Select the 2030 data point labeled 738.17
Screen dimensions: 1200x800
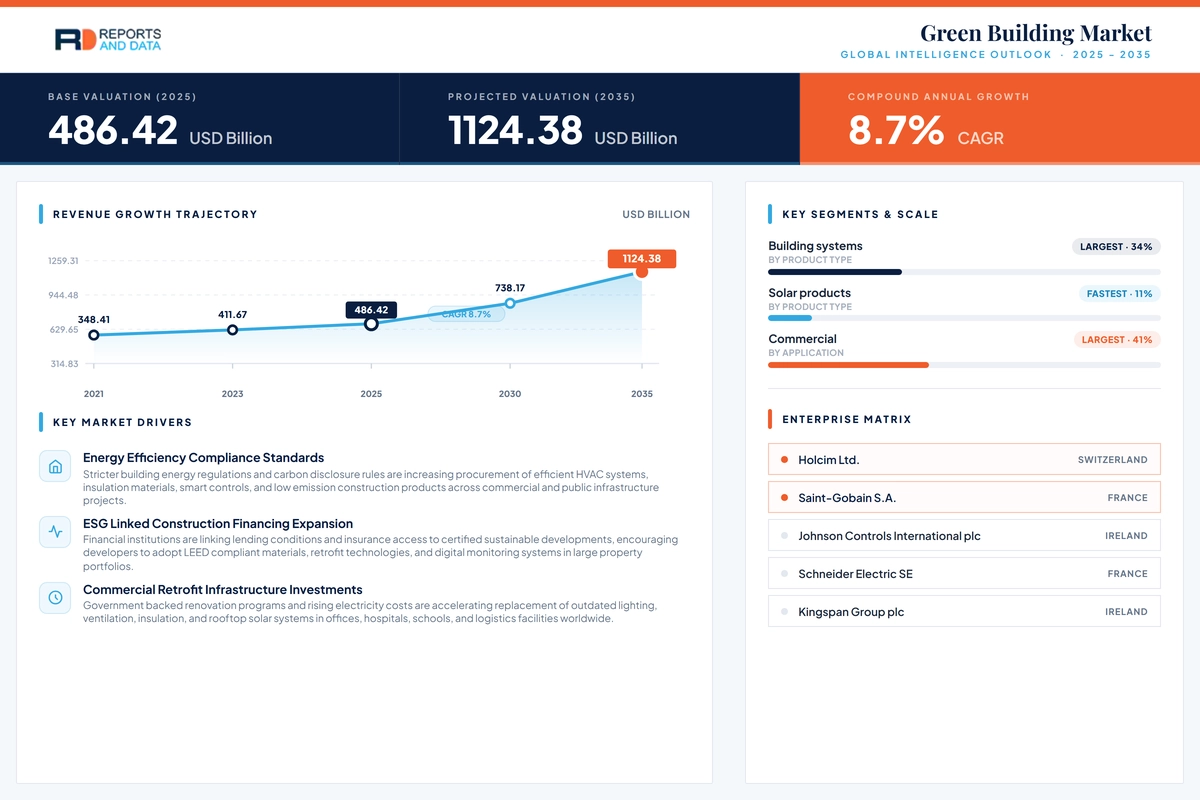point(510,303)
